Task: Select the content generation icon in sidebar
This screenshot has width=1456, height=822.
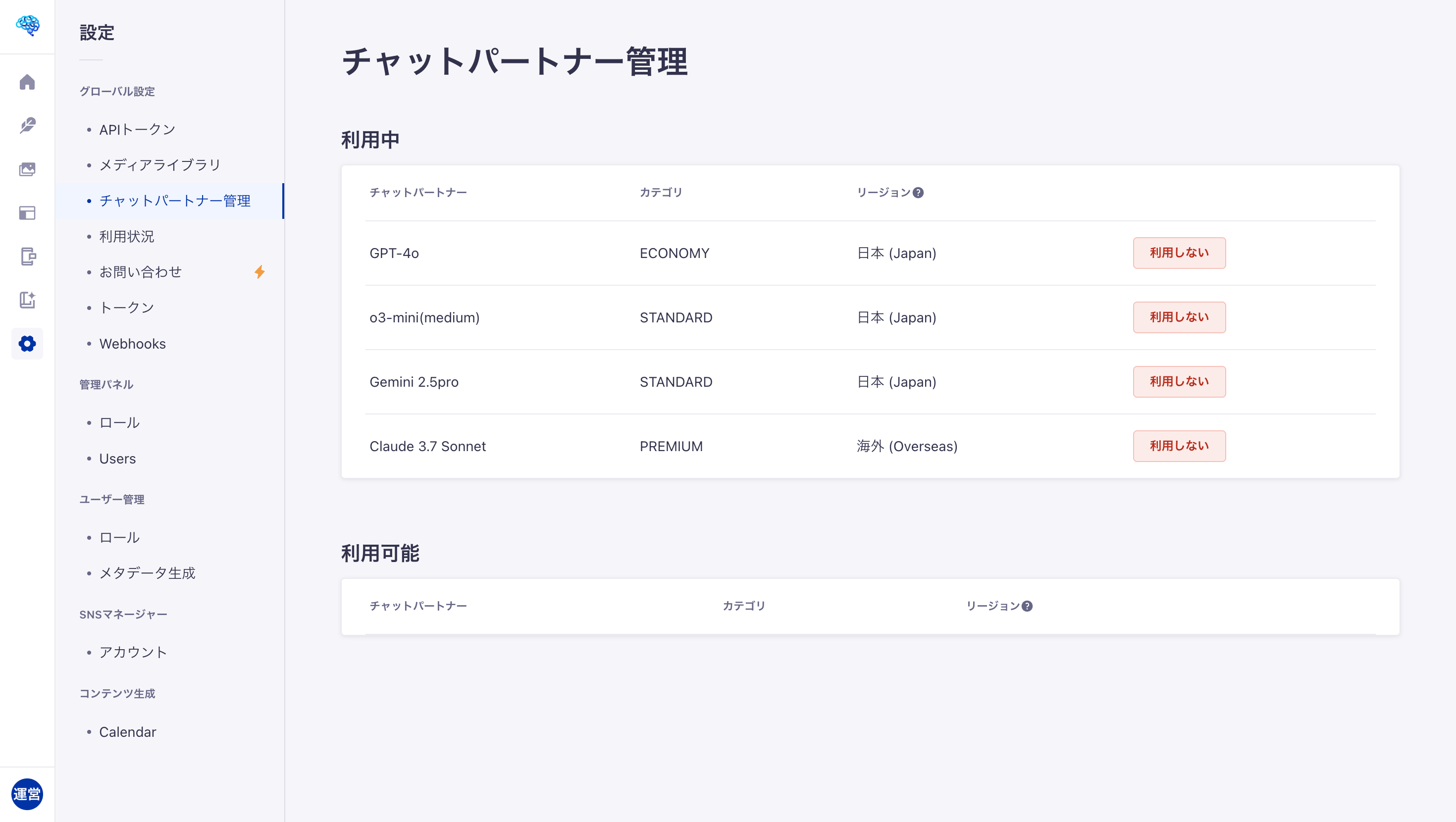Action: point(27,300)
